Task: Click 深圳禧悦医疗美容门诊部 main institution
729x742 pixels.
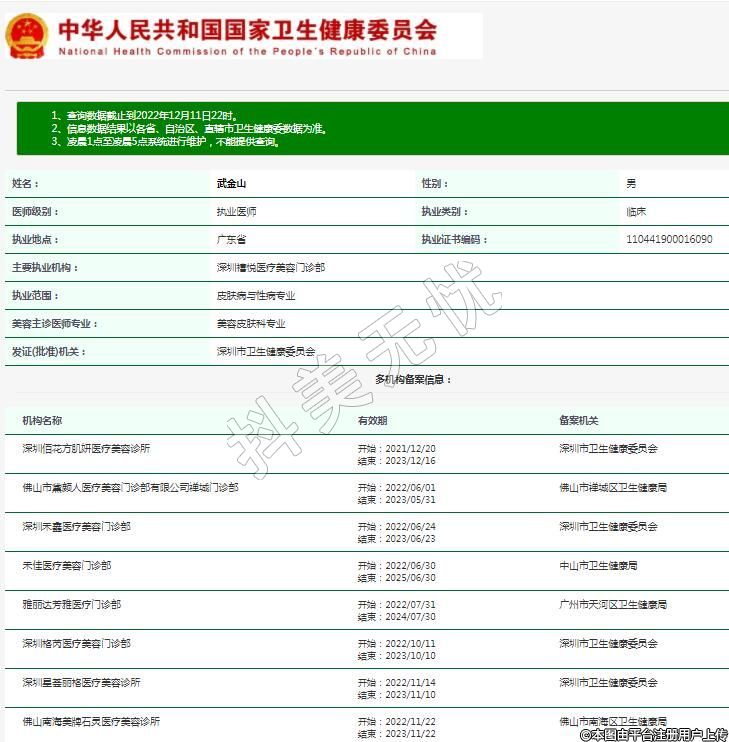Action: (270, 268)
